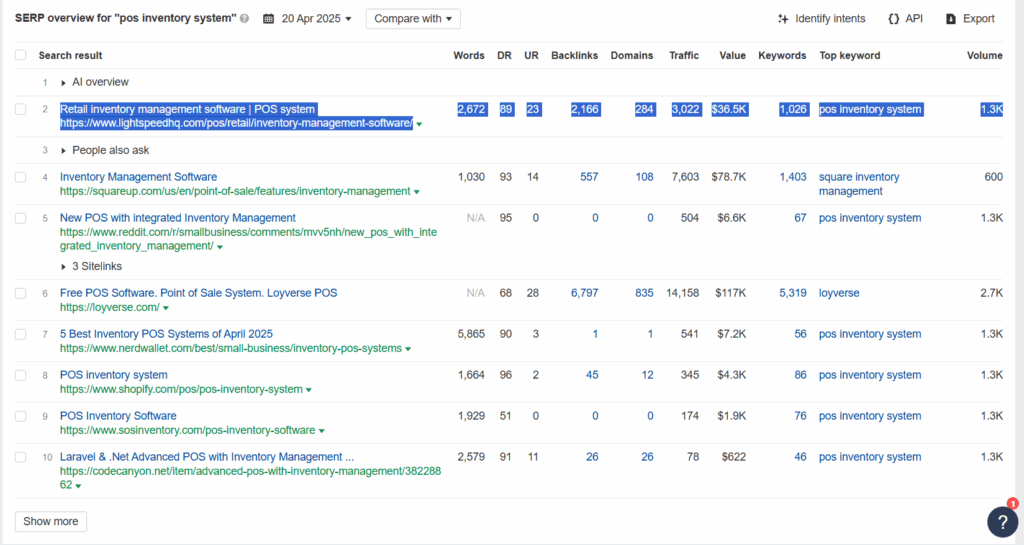Image resolution: width=1024 pixels, height=545 pixels.
Task: Expand the AI overview row
Action: tap(63, 83)
